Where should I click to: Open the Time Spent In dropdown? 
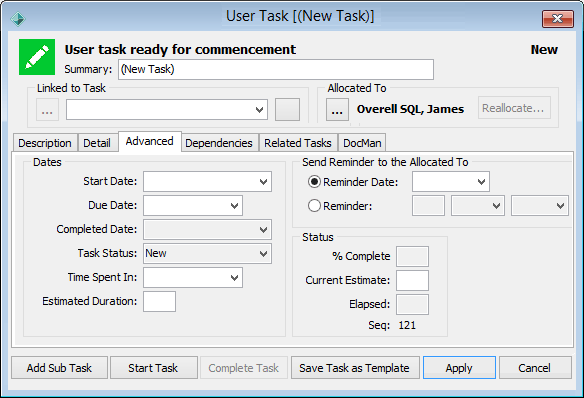click(234, 277)
